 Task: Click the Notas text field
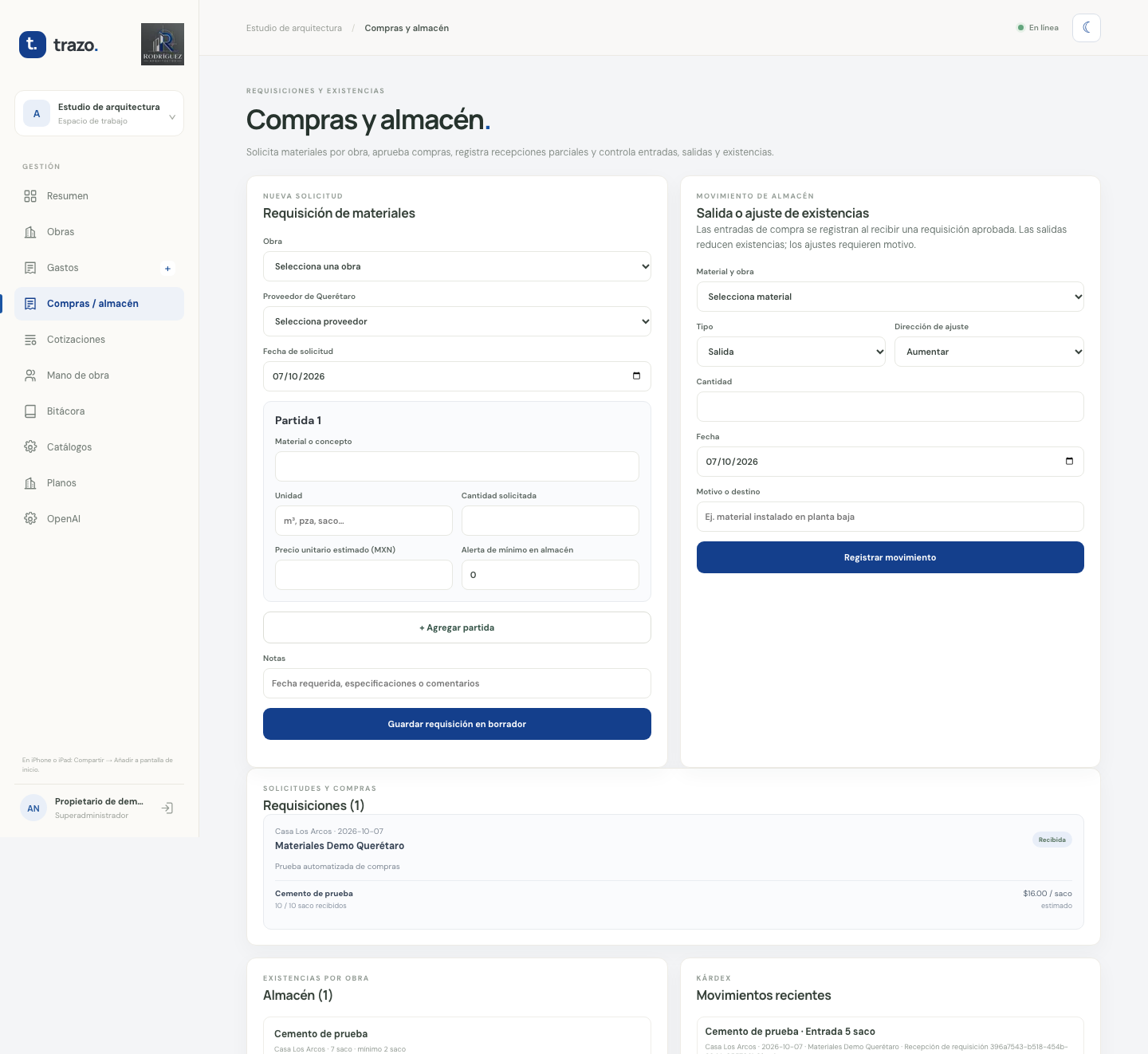(x=457, y=683)
